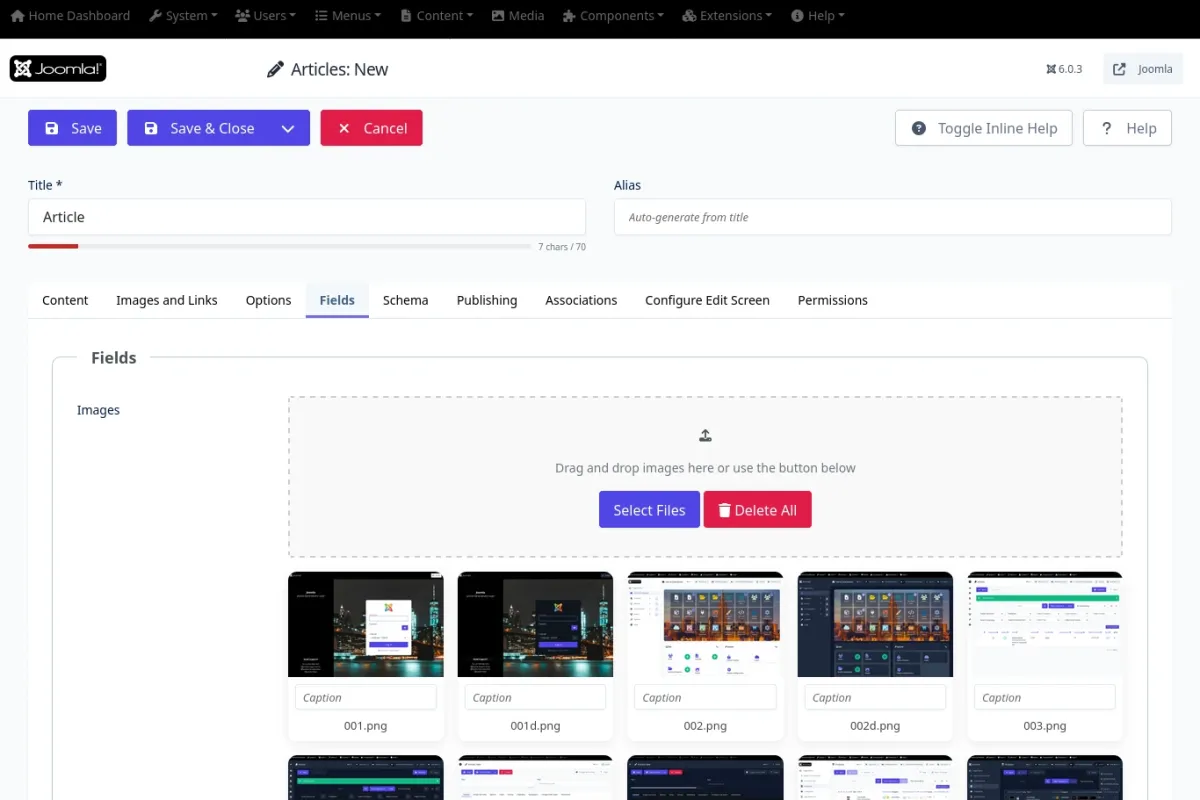Click the red Delete All button
This screenshot has width=1200, height=800.
point(757,510)
